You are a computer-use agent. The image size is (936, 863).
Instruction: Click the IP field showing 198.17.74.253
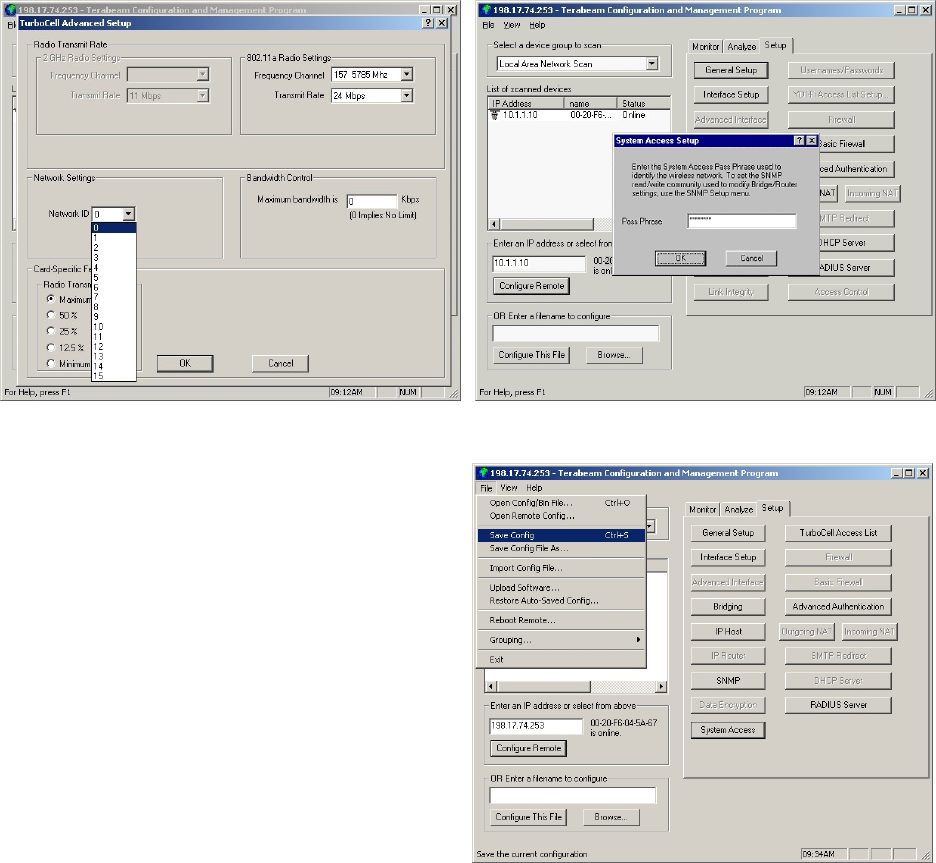point(535,726)
